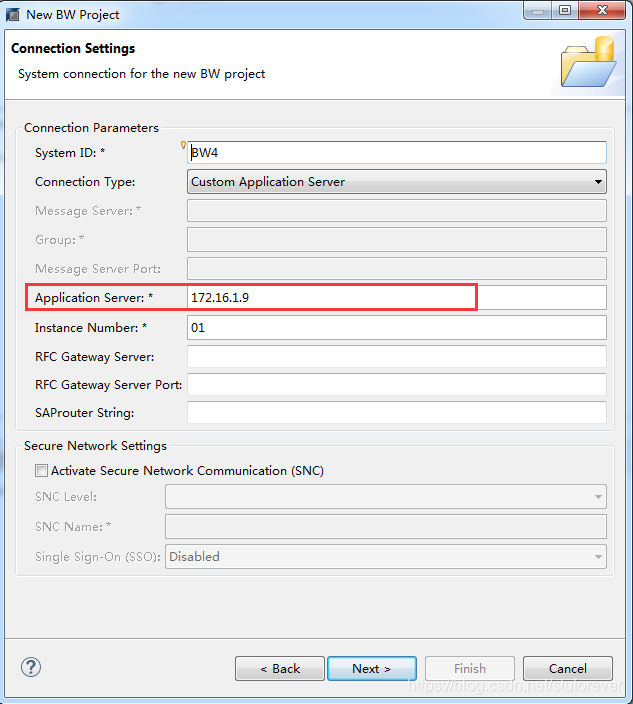Click the RFC Gateway Server Port field
The image size is (633, 704).
397,385
